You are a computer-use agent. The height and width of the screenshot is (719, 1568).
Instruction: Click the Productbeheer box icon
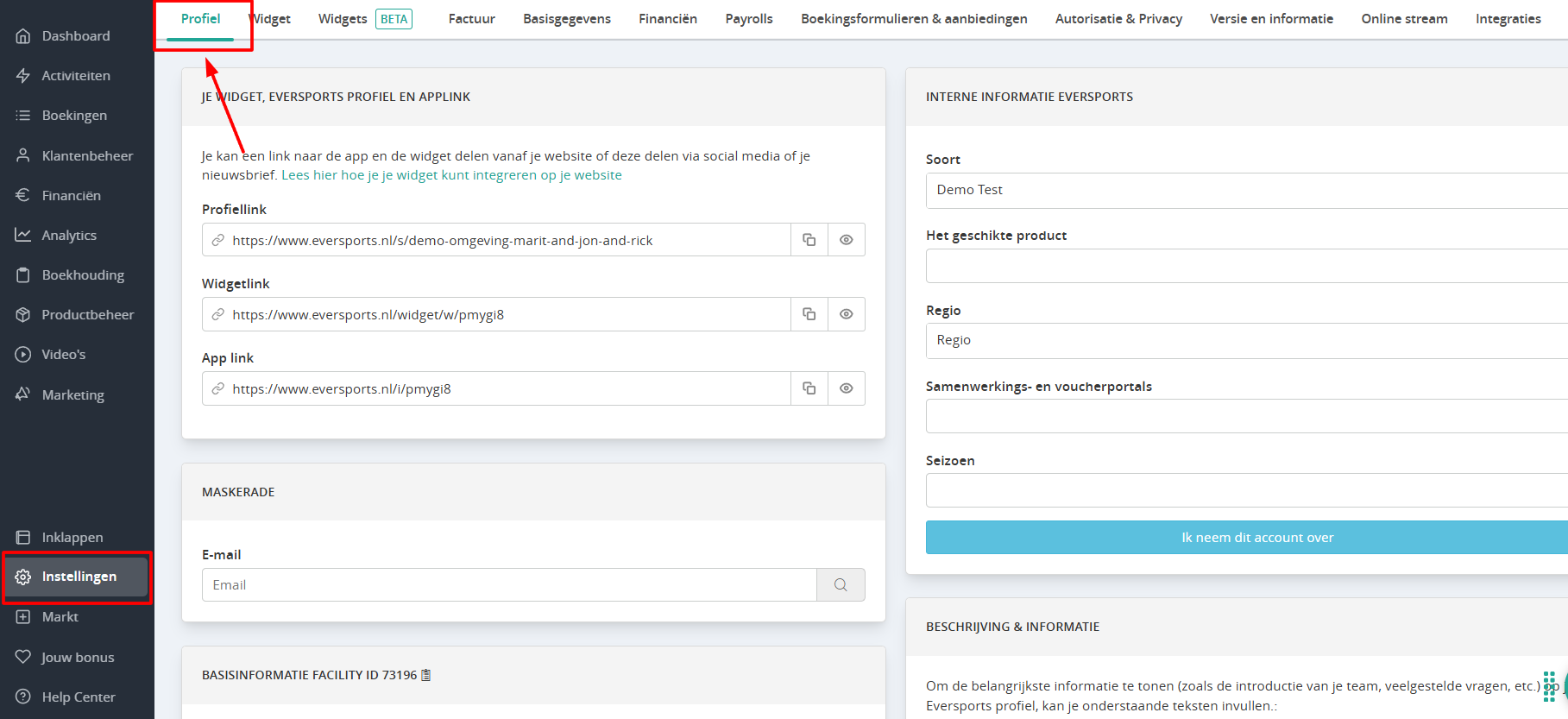[x=23, y=314]
